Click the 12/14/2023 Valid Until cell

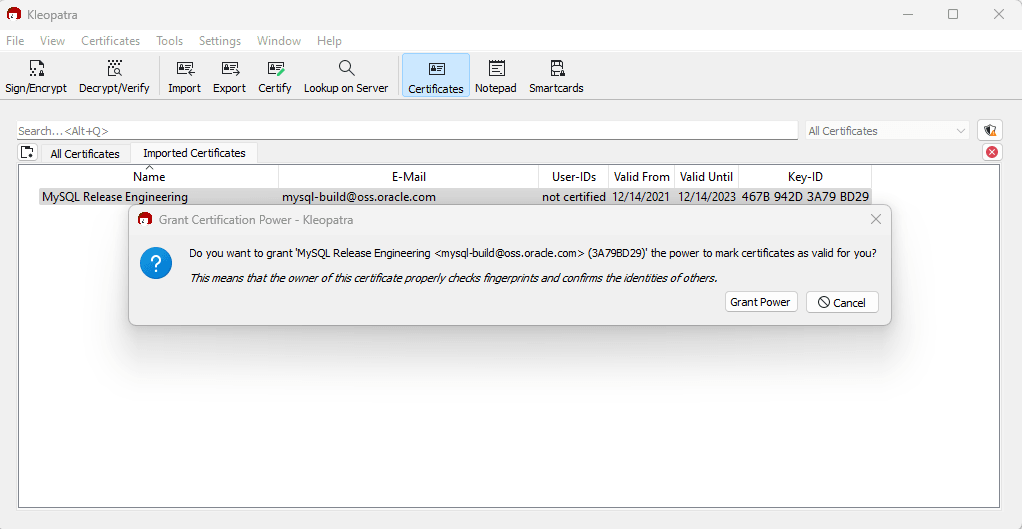pyautogui.click(x=707, y=197)
